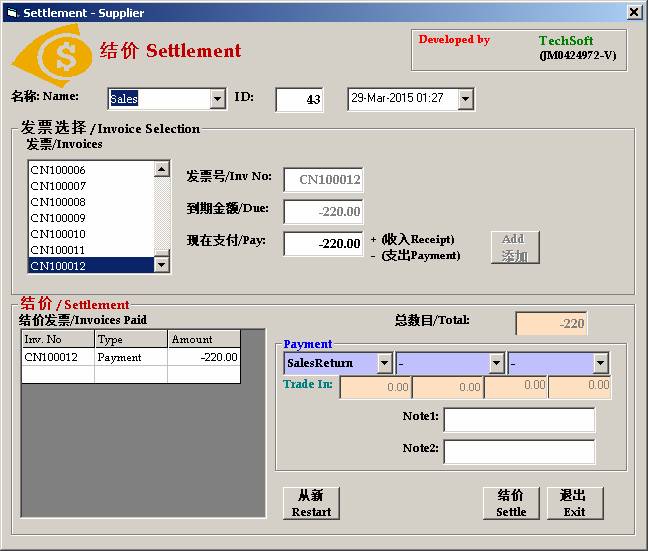Expand the second payment method dropdown
Viewport: 648px width, 551px height.
click(497, 363)
